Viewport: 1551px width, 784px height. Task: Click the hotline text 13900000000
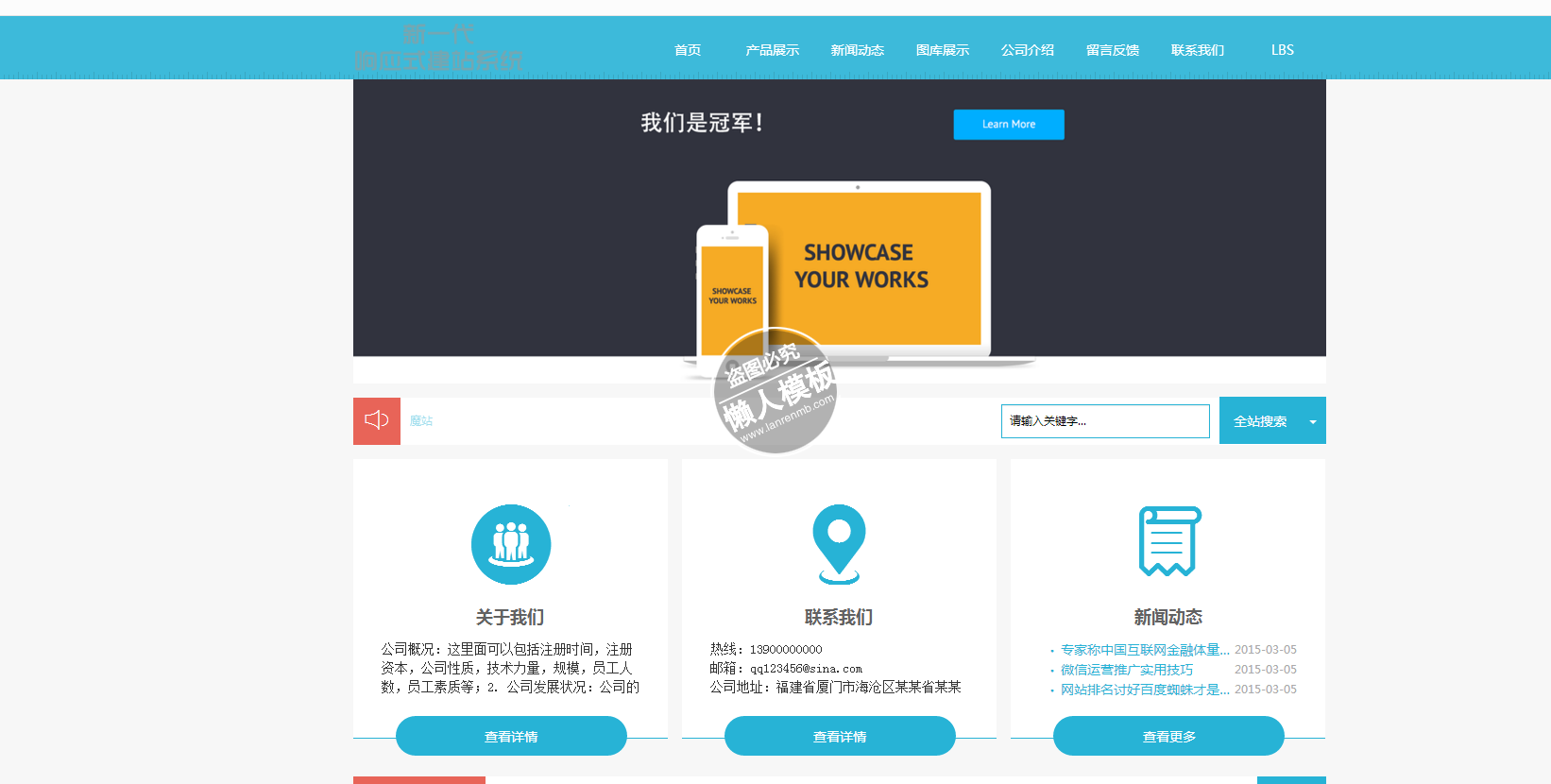click(786, 650)
